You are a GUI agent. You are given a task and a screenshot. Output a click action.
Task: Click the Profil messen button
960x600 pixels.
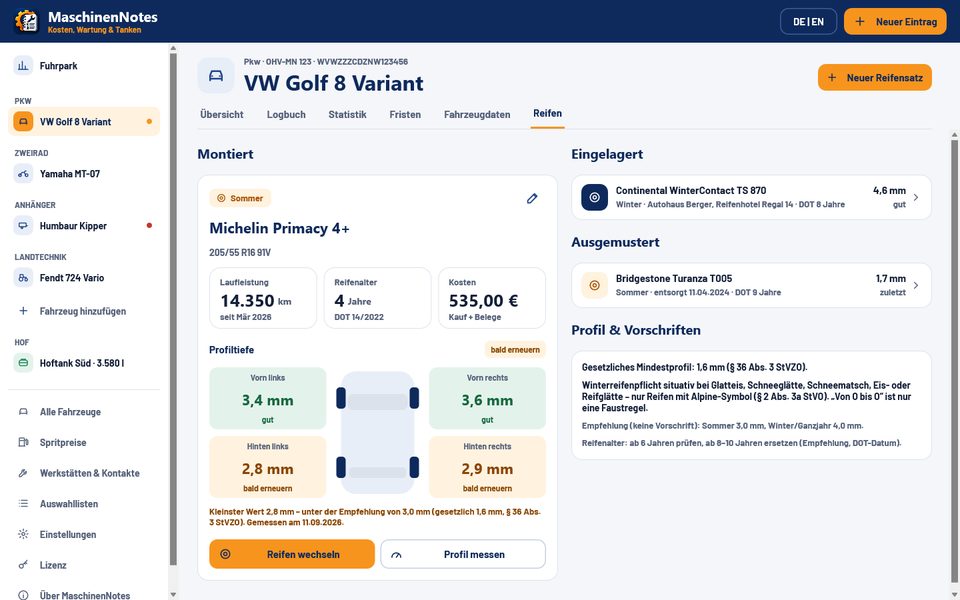click(x=463, y=554)
